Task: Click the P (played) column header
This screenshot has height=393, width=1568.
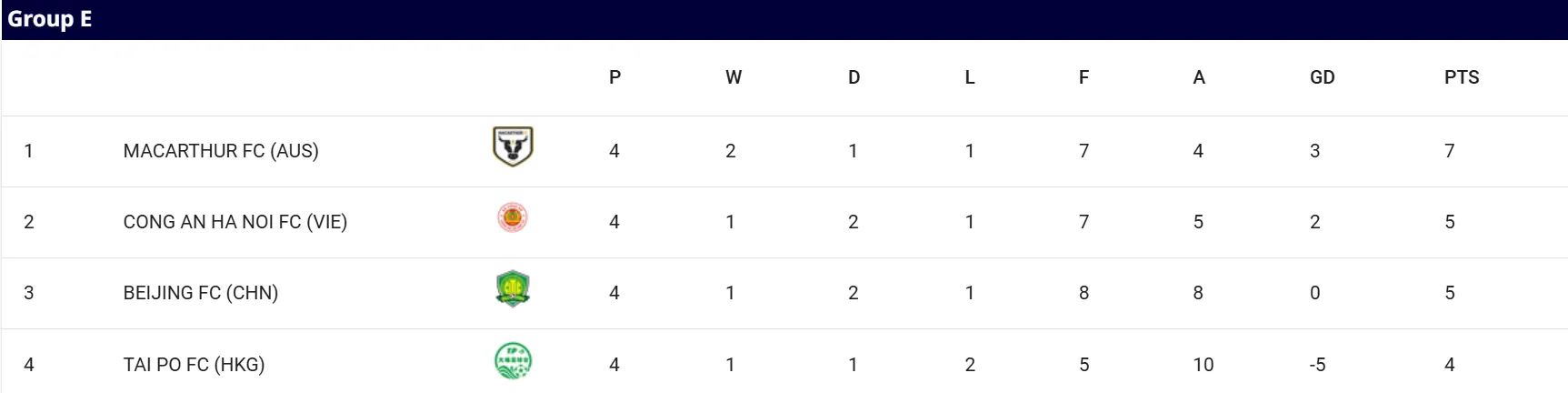Action: pos(615,77)
